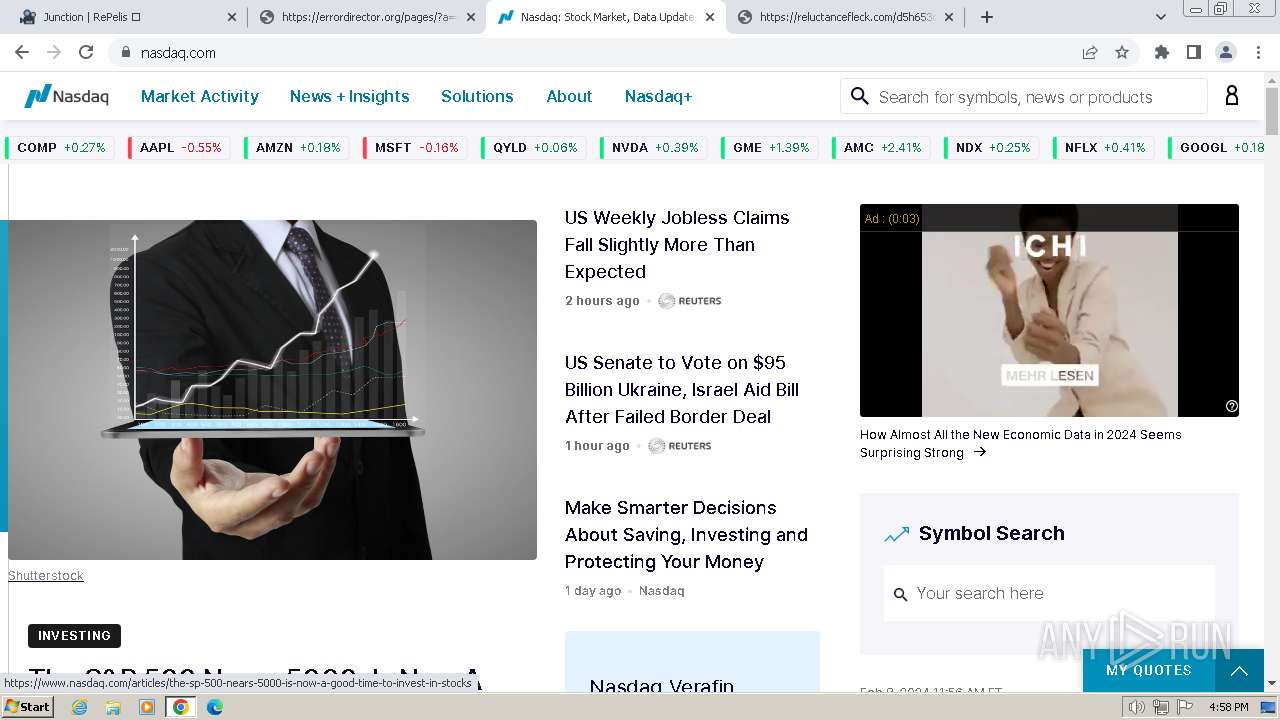Open the Chrome three-dot menu
Image resolution: width=1280 pixels, height=720 pixels.
(1257, 52)
